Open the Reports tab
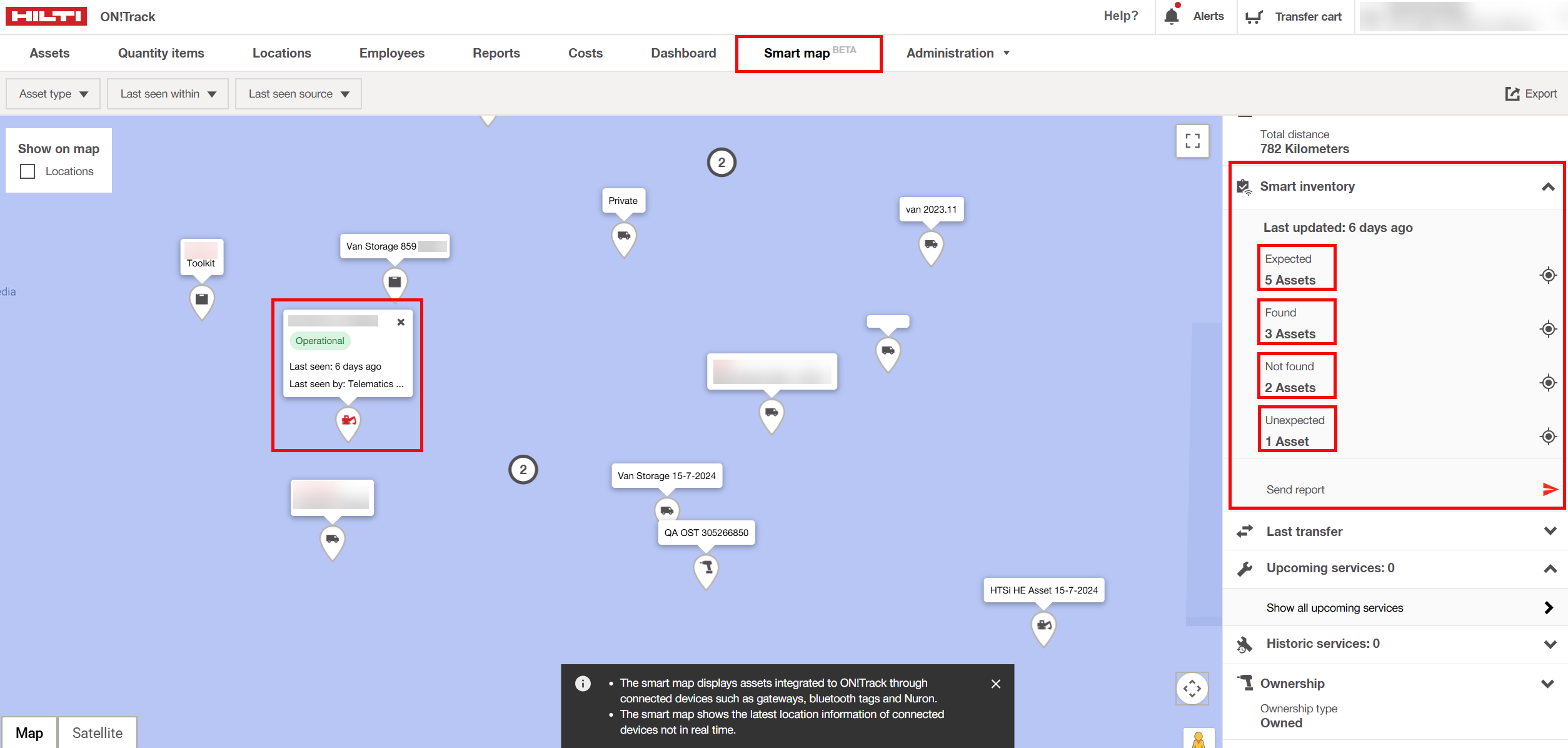Image resolution: width=1568 pixels, height=748 pixels. [x=496, y=53]
